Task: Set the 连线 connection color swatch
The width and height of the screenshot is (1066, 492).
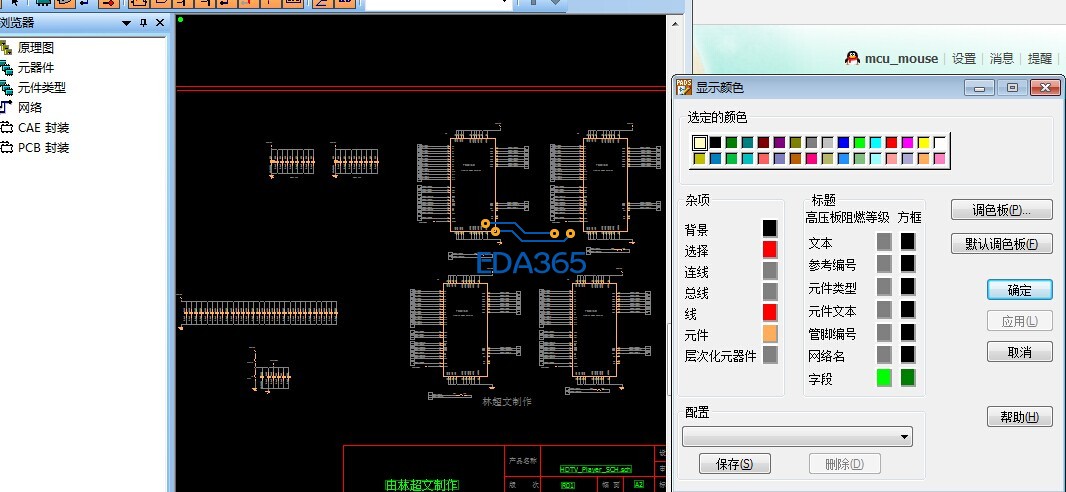Action: 770,270
